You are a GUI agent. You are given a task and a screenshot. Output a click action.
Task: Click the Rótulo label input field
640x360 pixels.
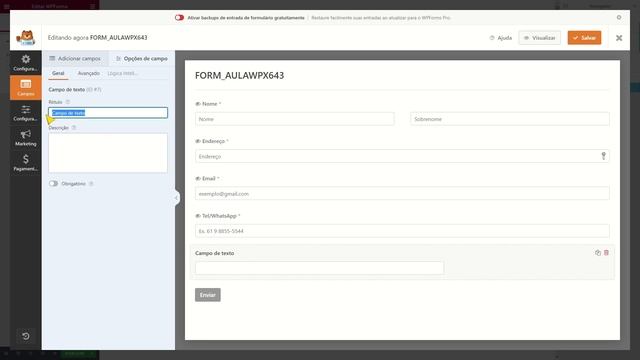click(108, 113)
